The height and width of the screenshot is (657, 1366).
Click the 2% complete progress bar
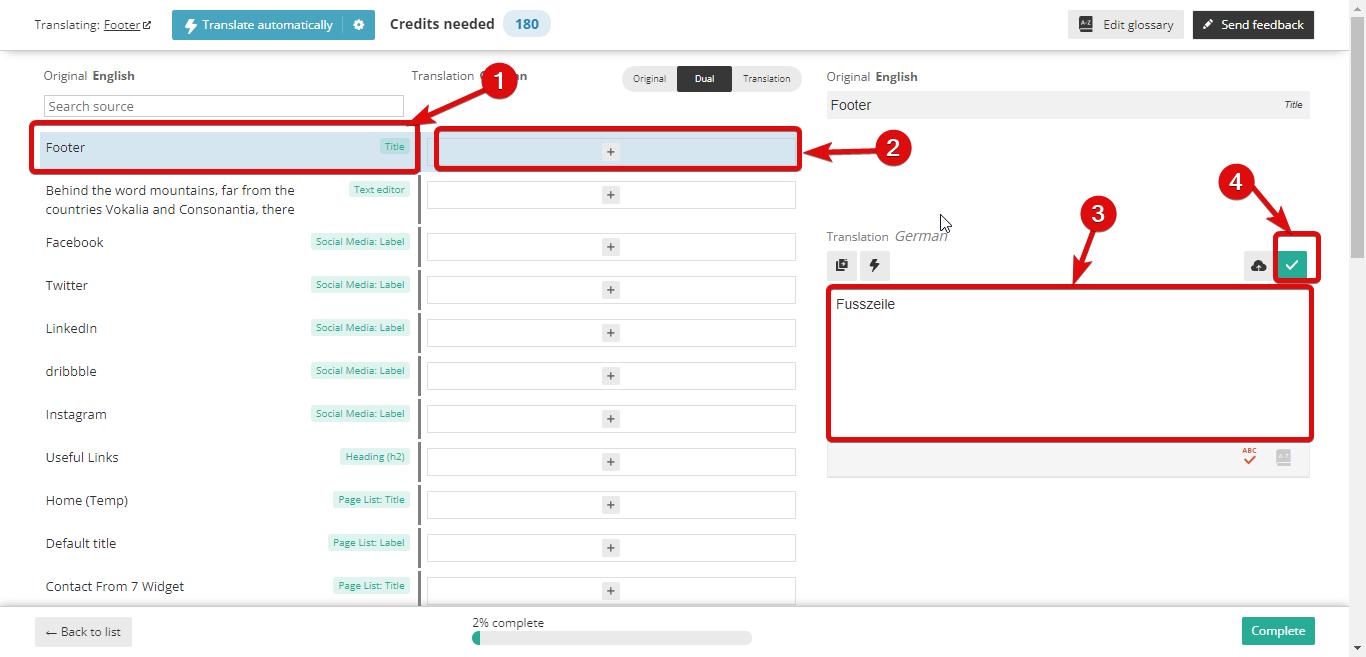coord(610,637)
